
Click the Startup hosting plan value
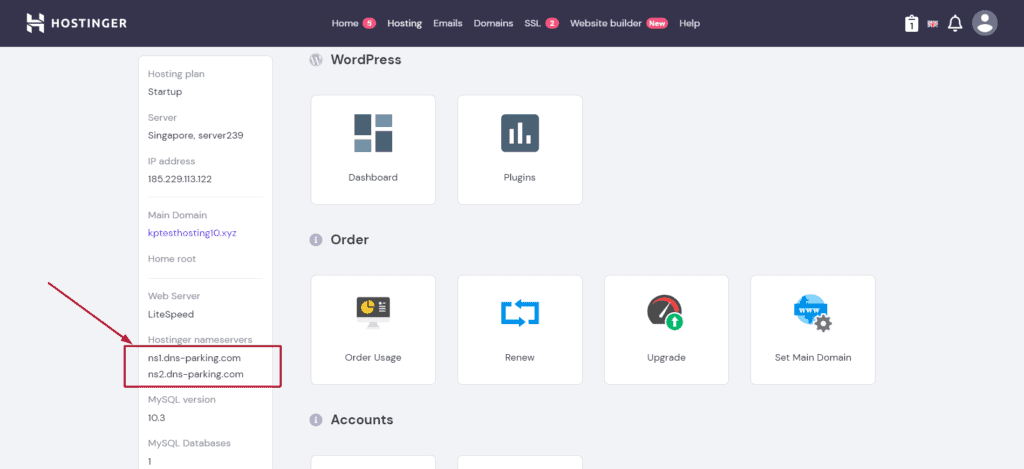[x=165, y=92]
